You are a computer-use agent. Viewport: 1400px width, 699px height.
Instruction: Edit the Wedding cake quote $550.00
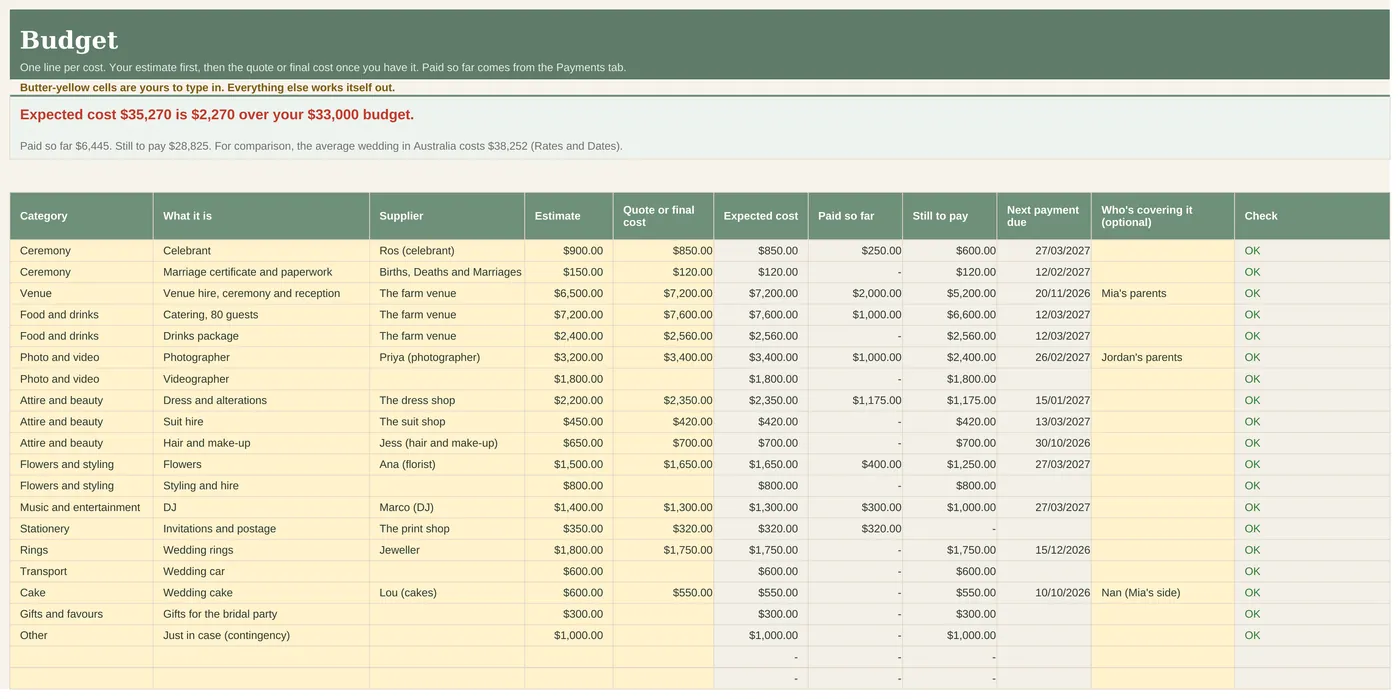point(663,593)
